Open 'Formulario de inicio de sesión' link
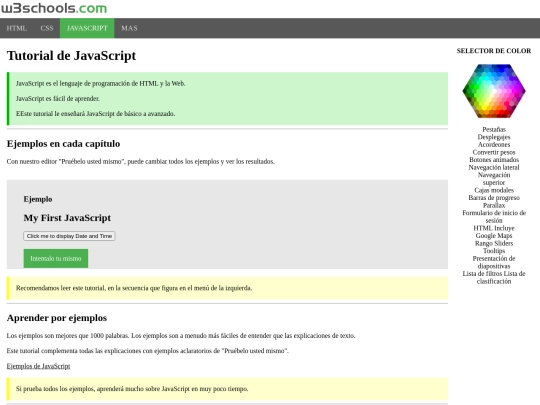540x405 pixels. (x=494, y=217)
